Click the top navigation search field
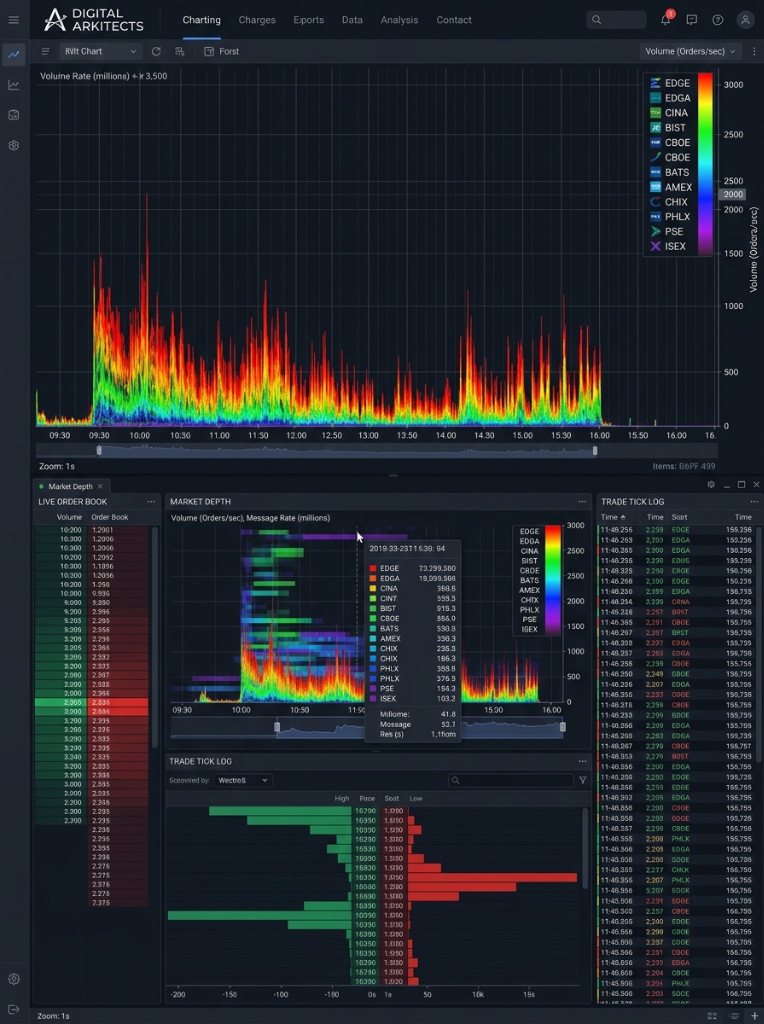The height and width of the screenshot is (1024, 764). coord(616,20)
